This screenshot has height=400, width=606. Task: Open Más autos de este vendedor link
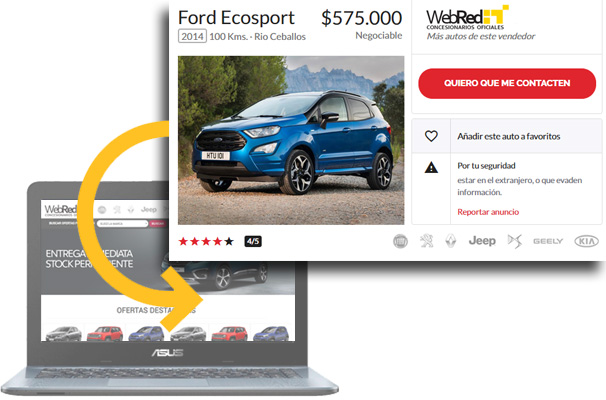[x=480, y=36]
